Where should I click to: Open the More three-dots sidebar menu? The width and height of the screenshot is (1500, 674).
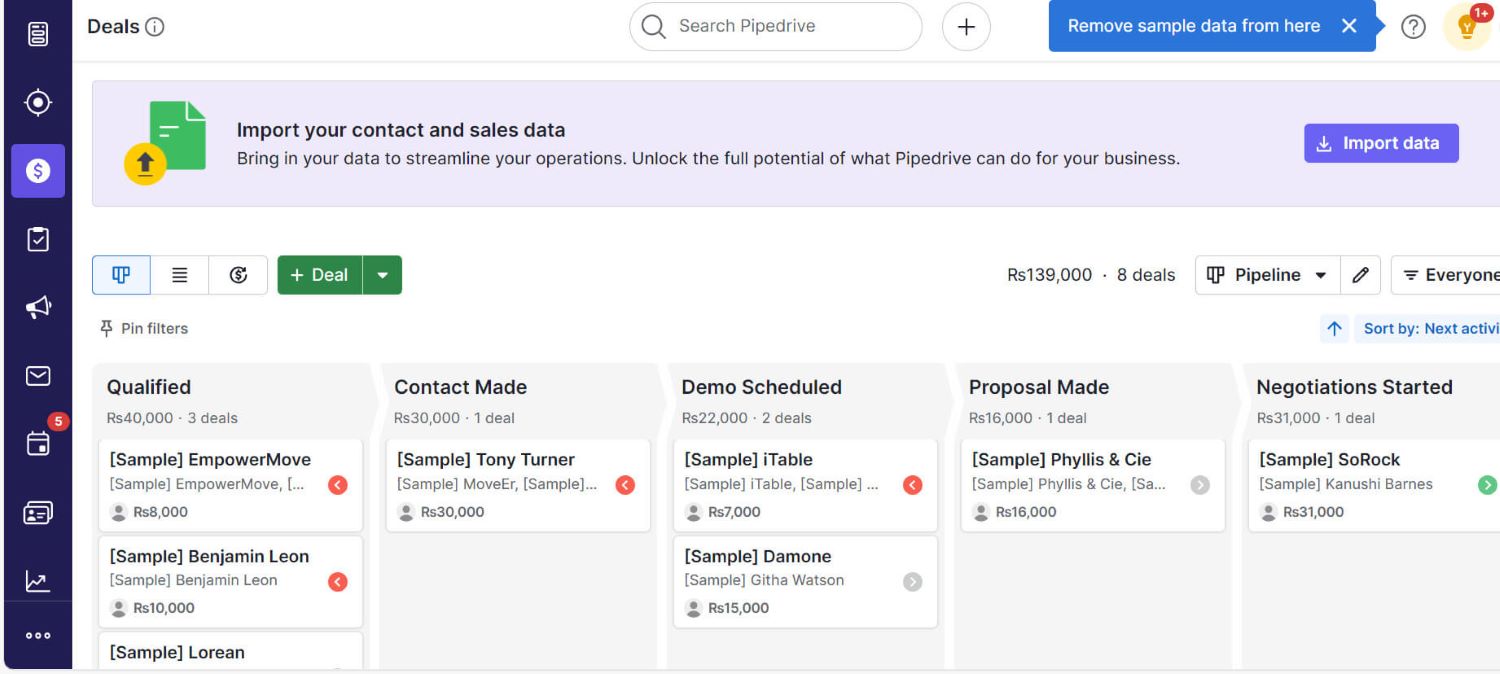click(x=38, y=635)
